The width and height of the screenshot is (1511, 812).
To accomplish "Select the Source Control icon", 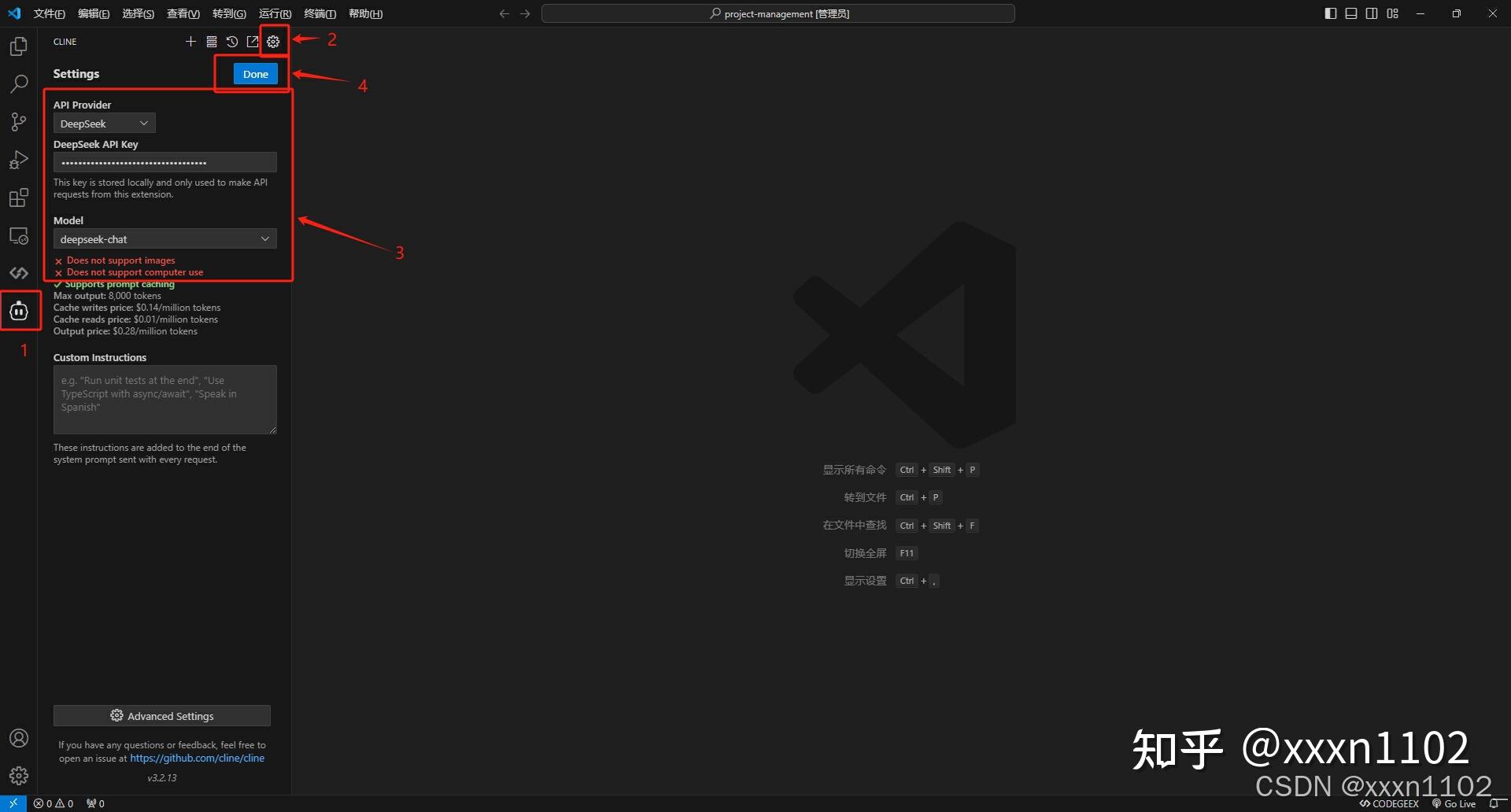I will 19,121.
